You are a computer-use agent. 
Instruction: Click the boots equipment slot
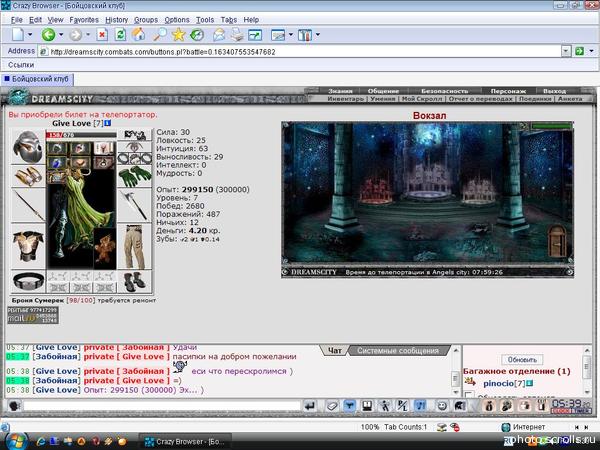[134, 282]
